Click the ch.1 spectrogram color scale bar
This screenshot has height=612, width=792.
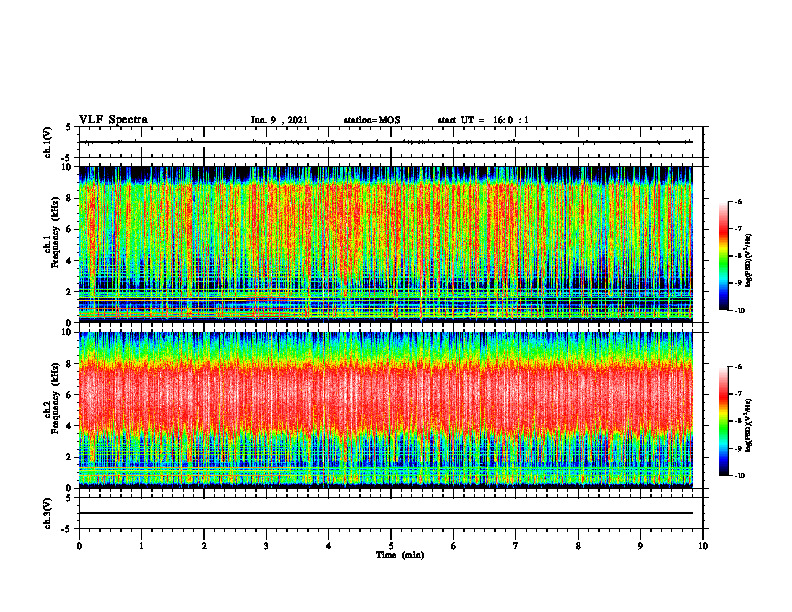pyautogui.click(x=723, y=256)
